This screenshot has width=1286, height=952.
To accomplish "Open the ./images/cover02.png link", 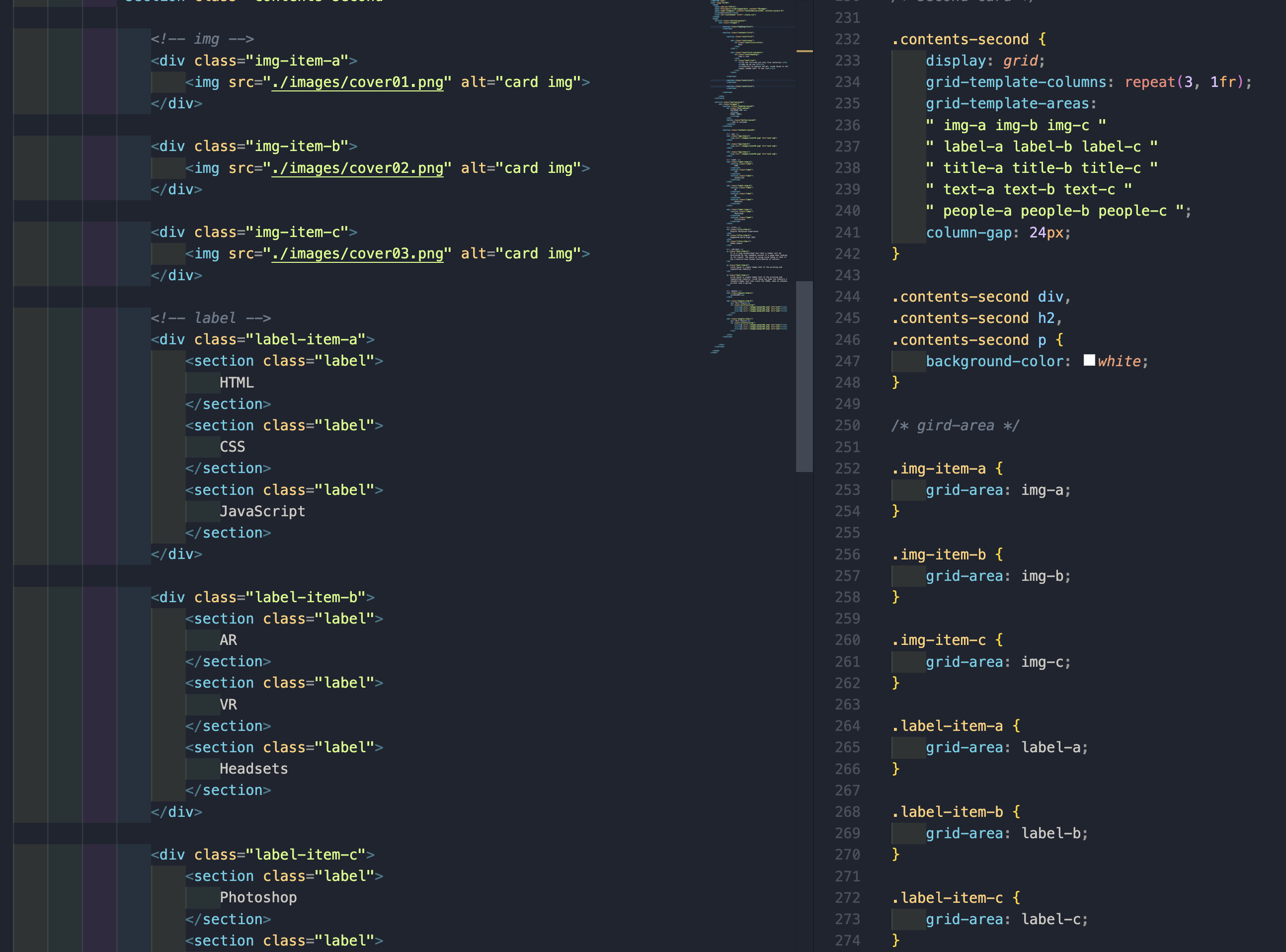I will coord(357,168).
